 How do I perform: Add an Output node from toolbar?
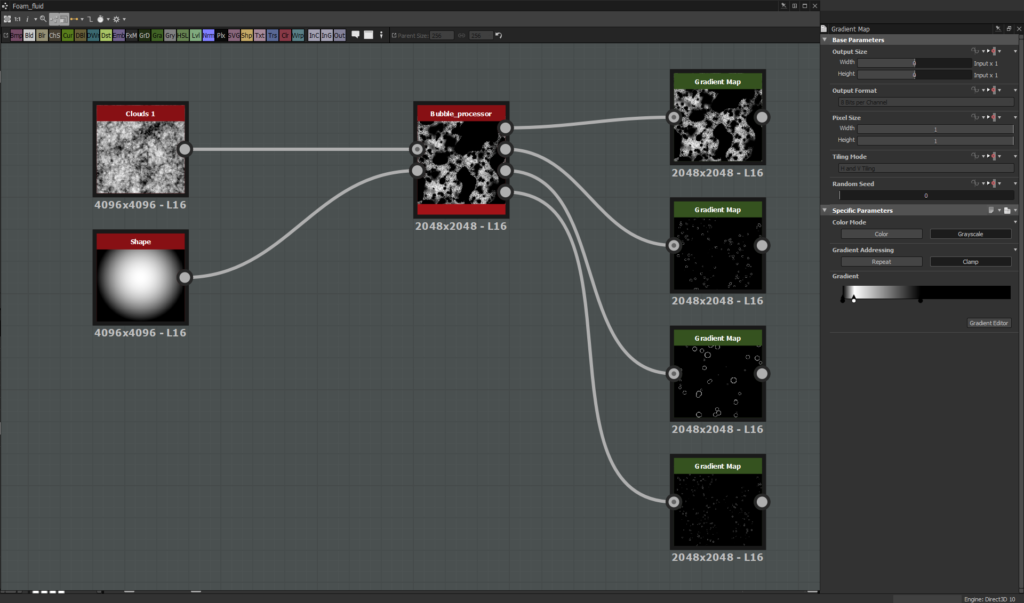pos(340,35)
